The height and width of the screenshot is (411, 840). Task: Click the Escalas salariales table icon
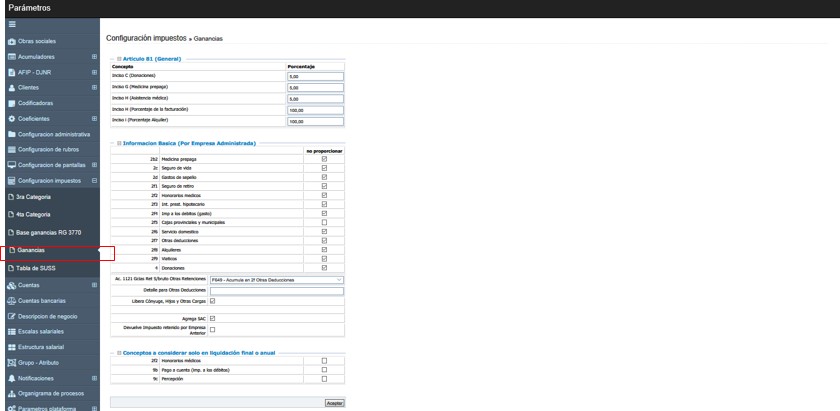(12, 331)
